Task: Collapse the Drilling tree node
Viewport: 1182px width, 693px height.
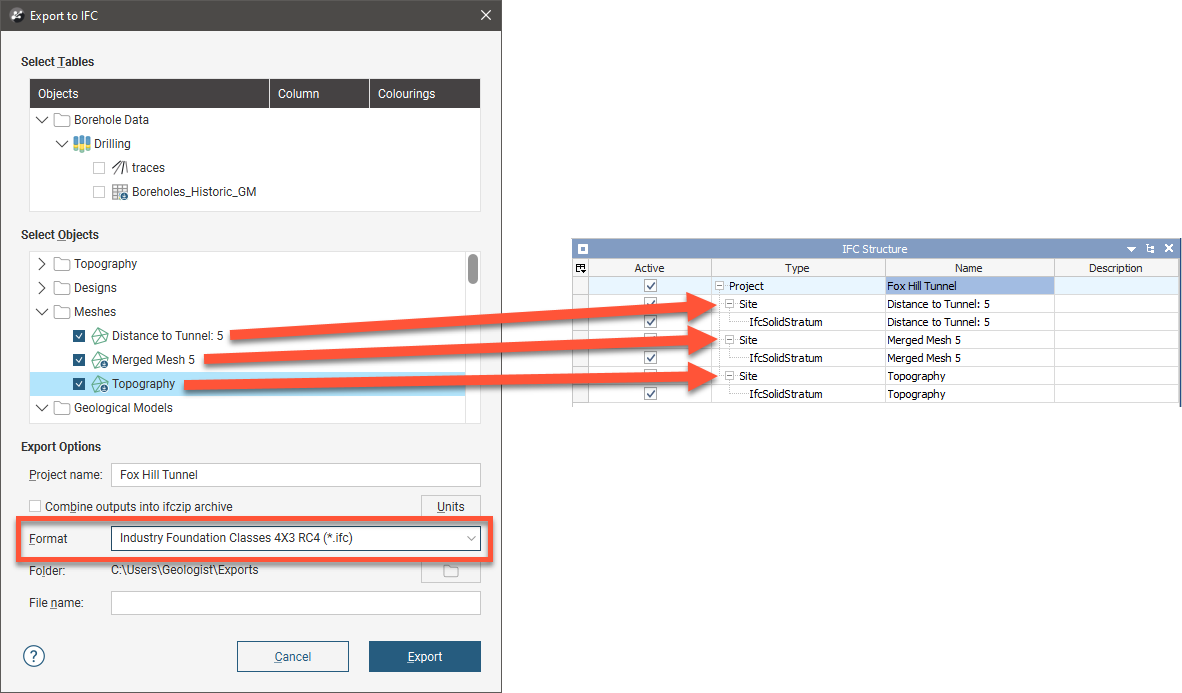Action: [62, 143]
